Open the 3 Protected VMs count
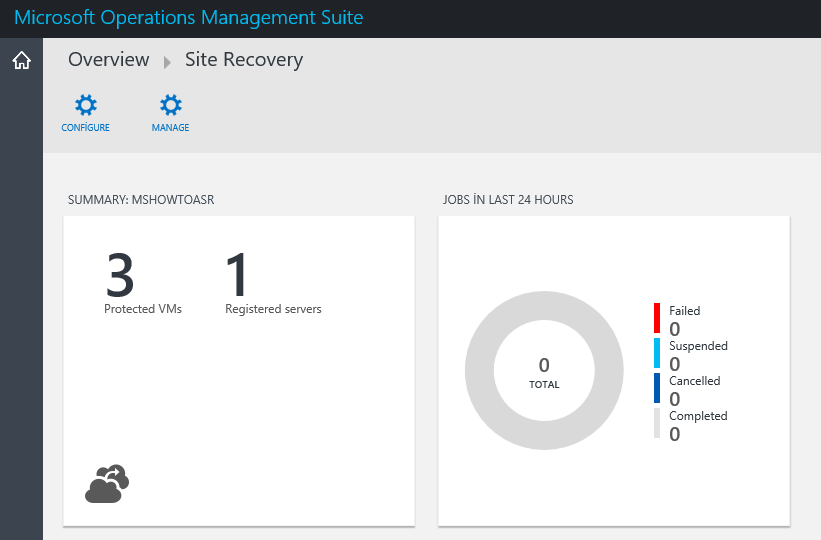Image resolution: width=821 pixels, height=540 pixels. [120, 275]
